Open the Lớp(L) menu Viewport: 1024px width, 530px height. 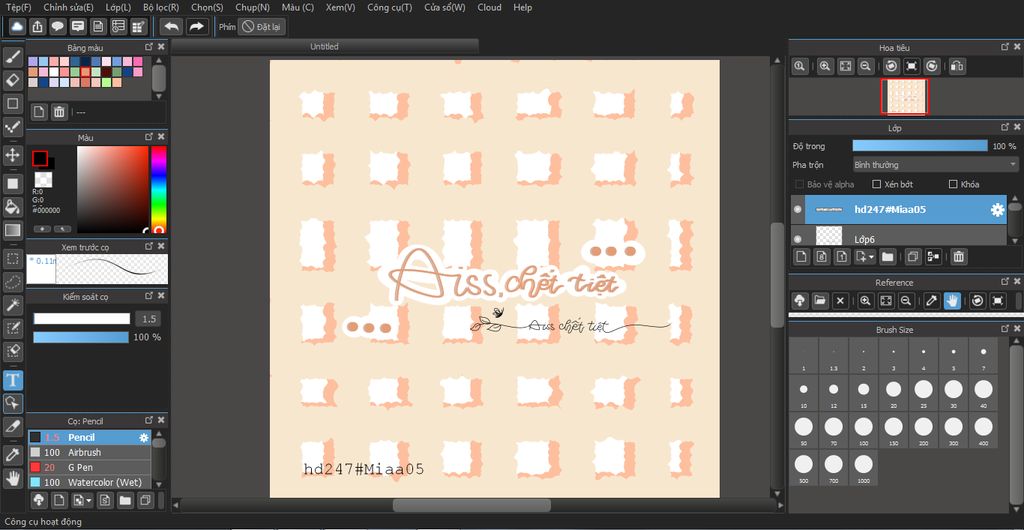point(118,7)
